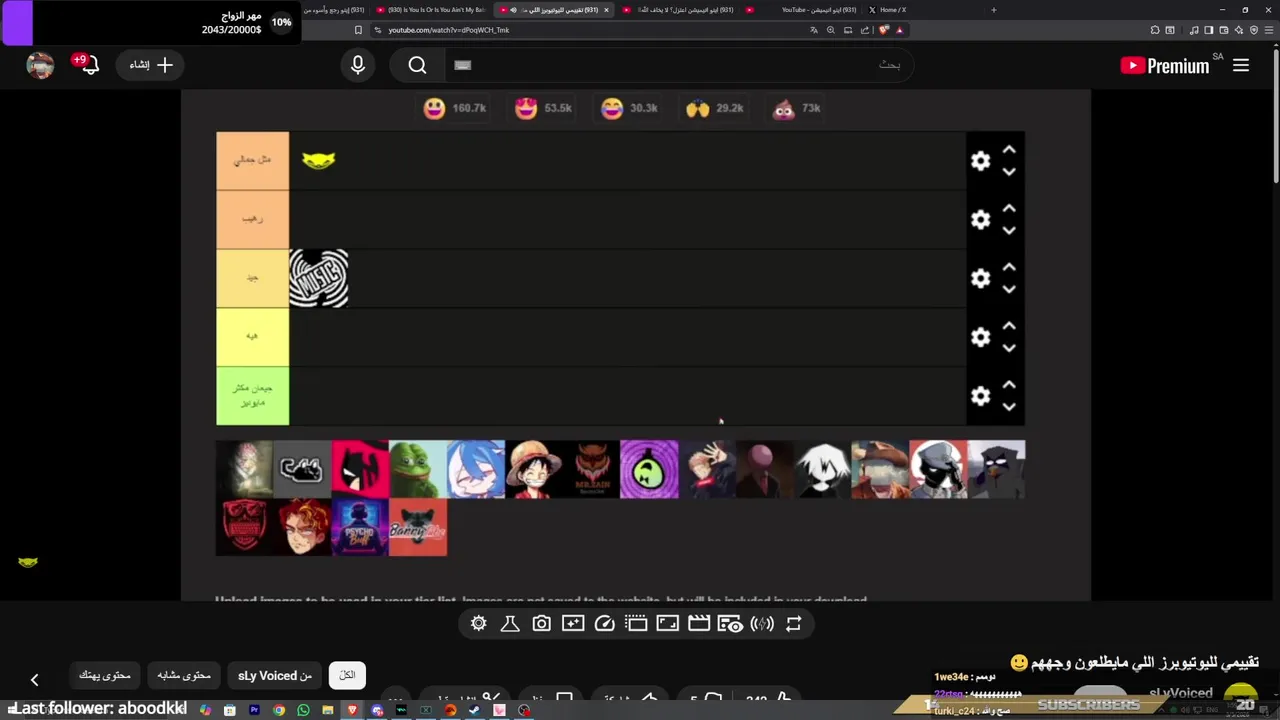Select the 'الكل' filter chip
The width and height of the screenshot is (1280, 720).
point(347,675)
